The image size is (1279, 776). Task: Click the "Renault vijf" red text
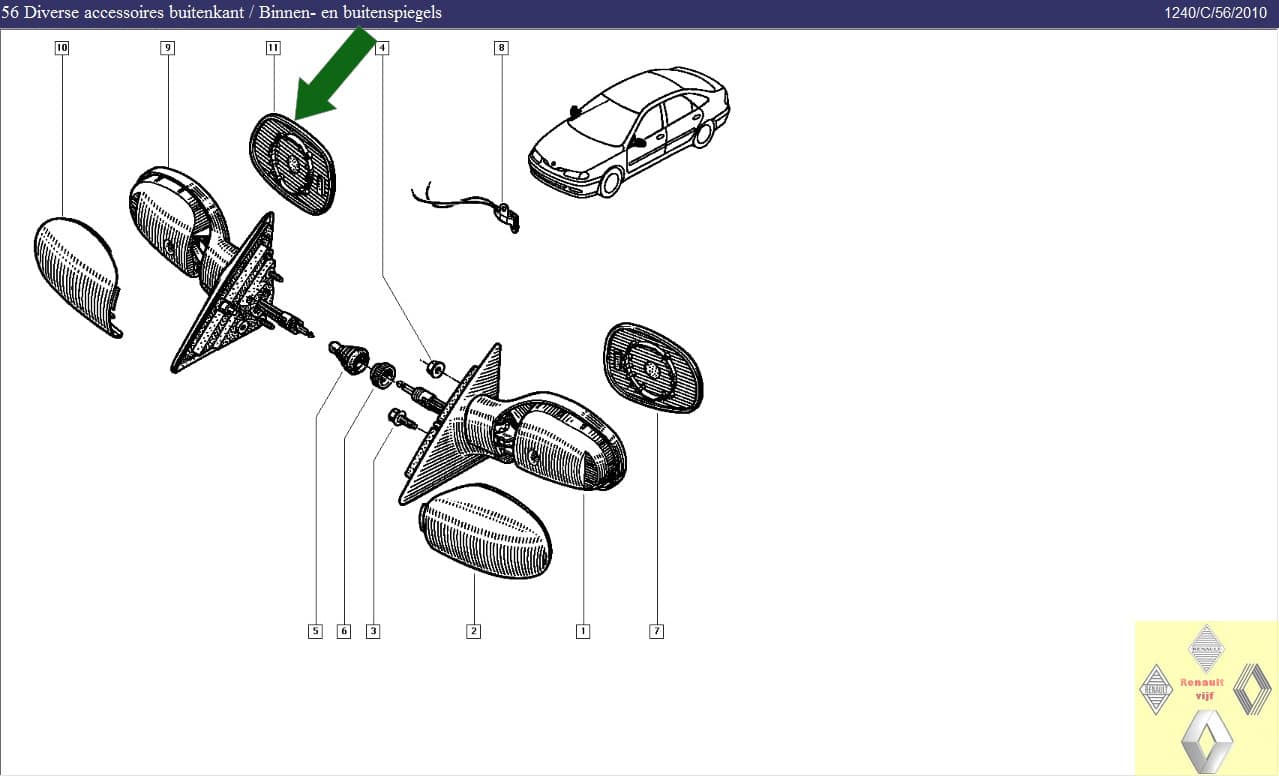click(x=1203, y=688)
